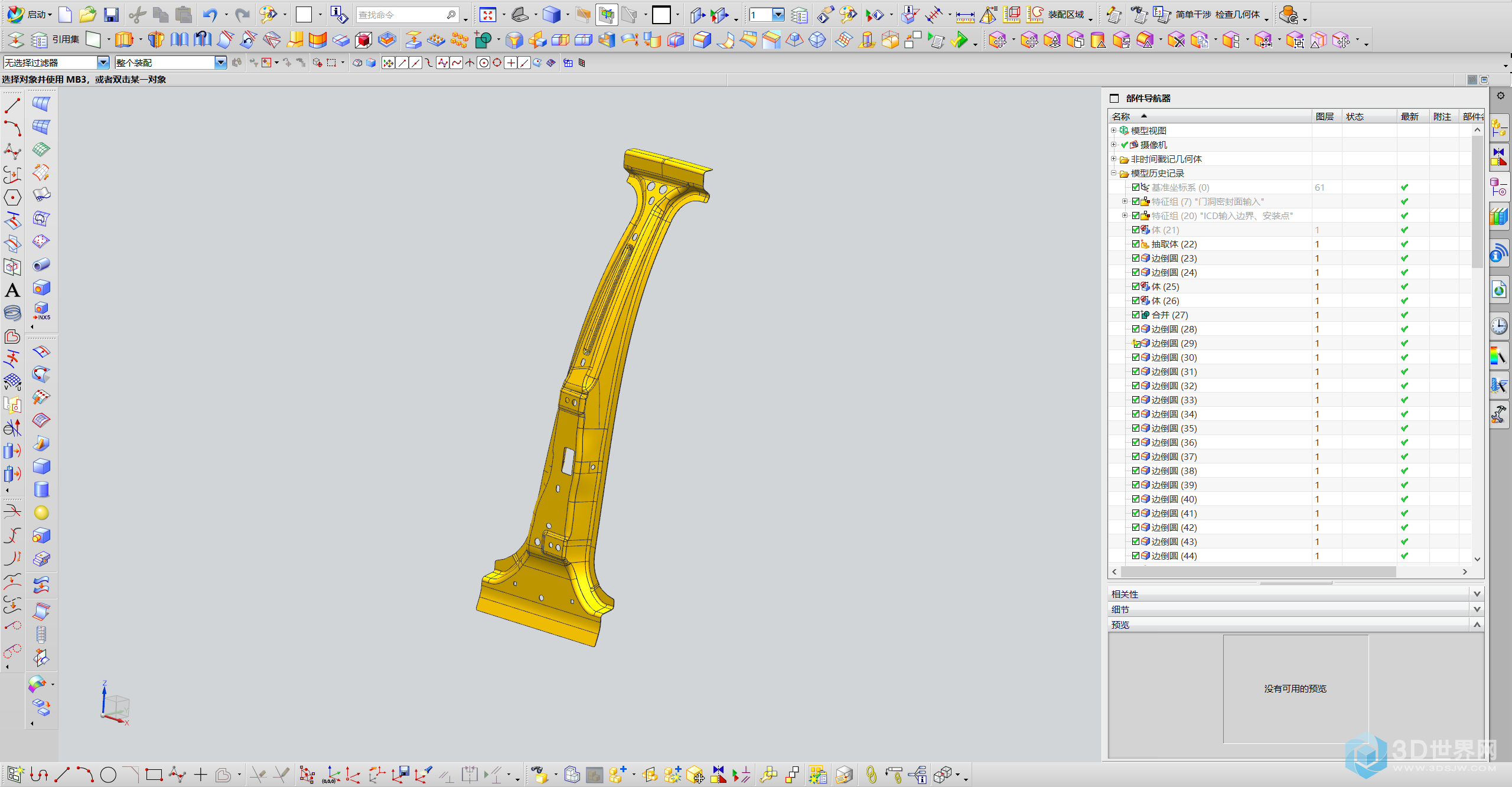Click the Paste clipboard icon
The width and height of the screenshot is (1512, 787).
[x=184, y=14]
